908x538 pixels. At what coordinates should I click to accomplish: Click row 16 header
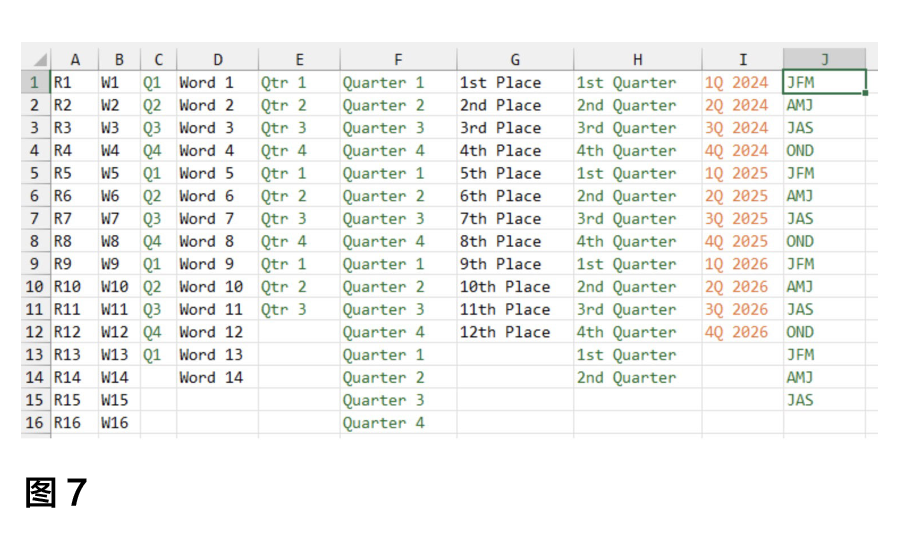point(35,423)
